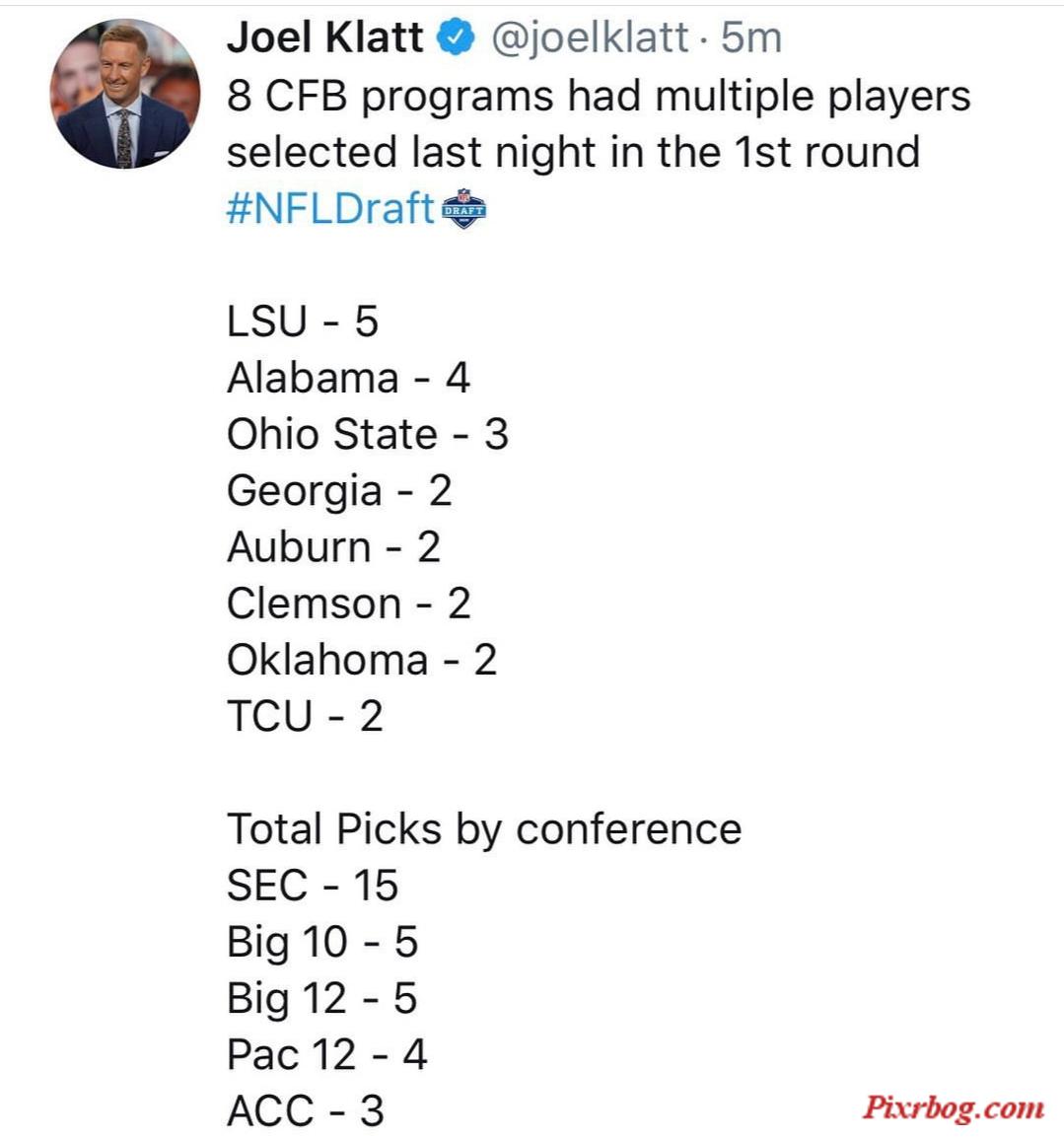Select the 'Oklahoma - 2' line

coord(362,660)
